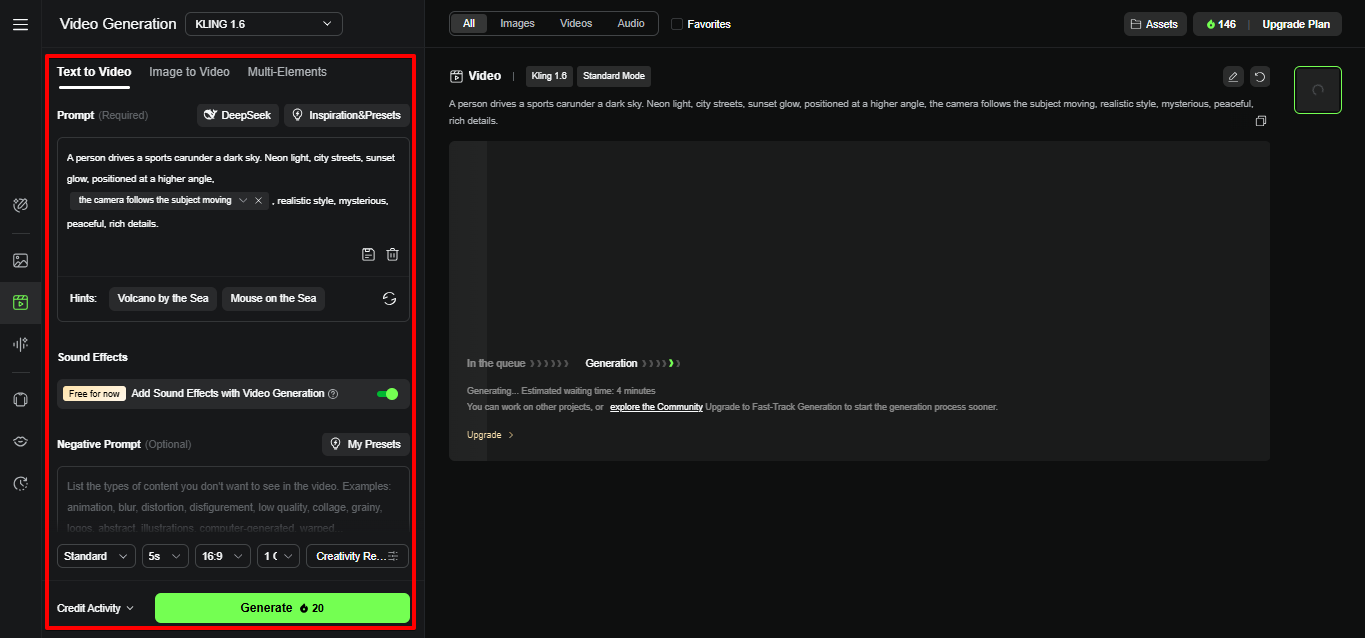Viewport: 1365px width, 638px height.
Task: Click the hamburger menu icon top left
Action: tap(20, 24)
